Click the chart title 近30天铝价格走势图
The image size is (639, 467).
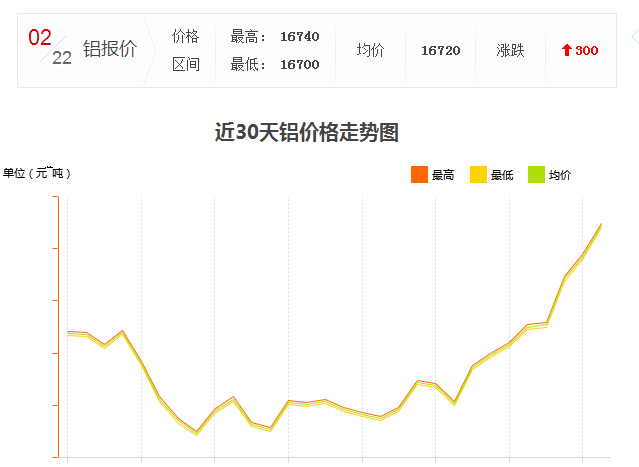[x=307, y=132]
